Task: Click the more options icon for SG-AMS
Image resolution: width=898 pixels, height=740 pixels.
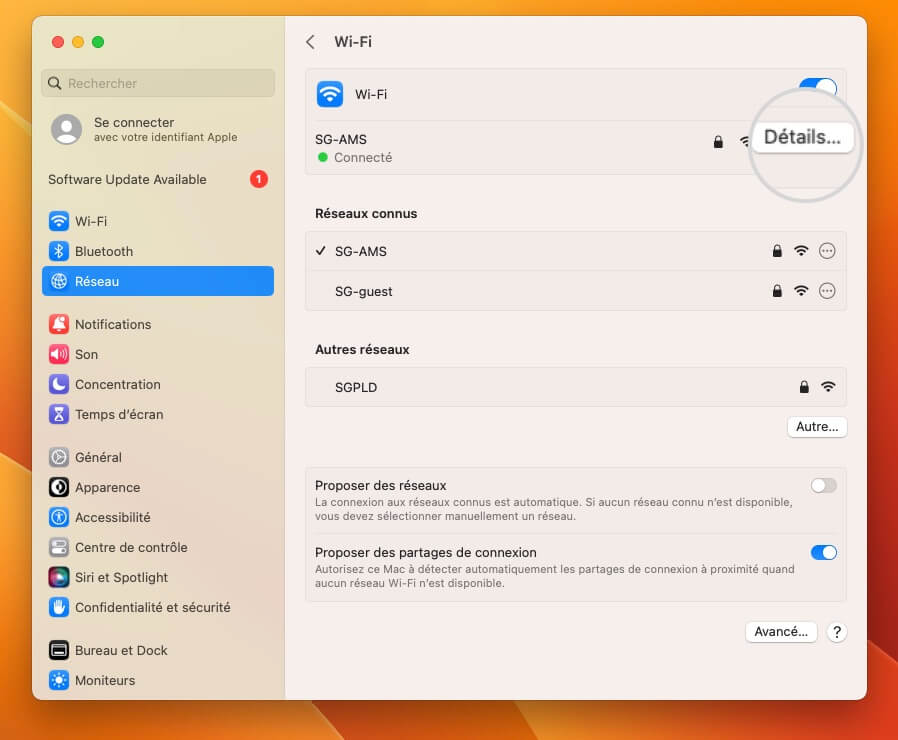Action: (x=826, y=251)
